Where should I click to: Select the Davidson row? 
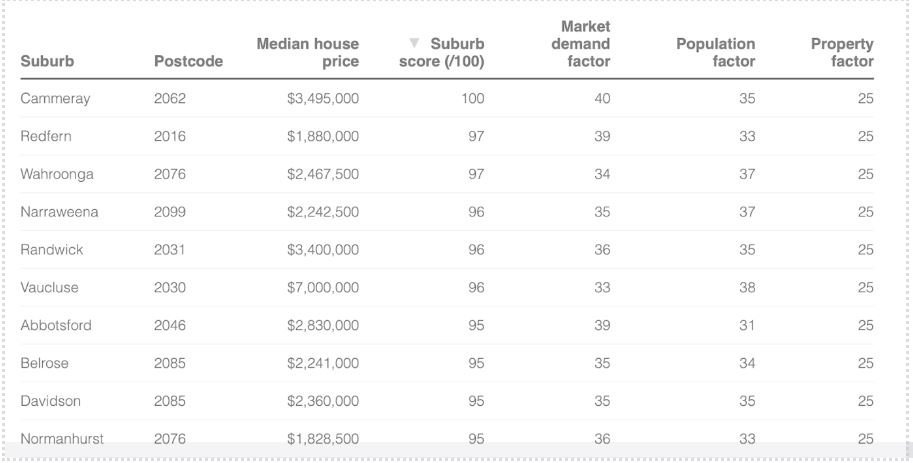(50, 402)
